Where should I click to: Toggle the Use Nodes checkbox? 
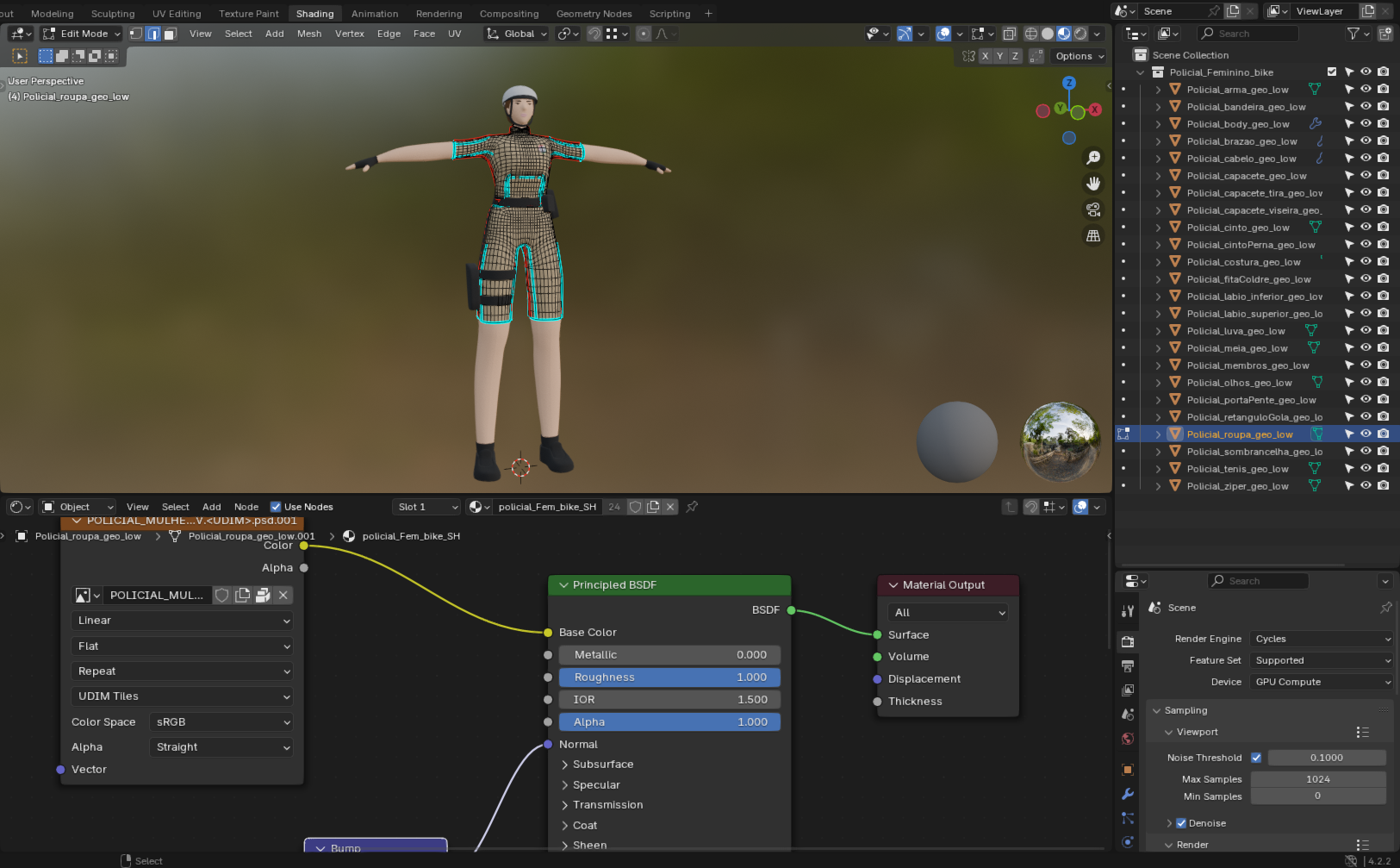tap(276, 507)
